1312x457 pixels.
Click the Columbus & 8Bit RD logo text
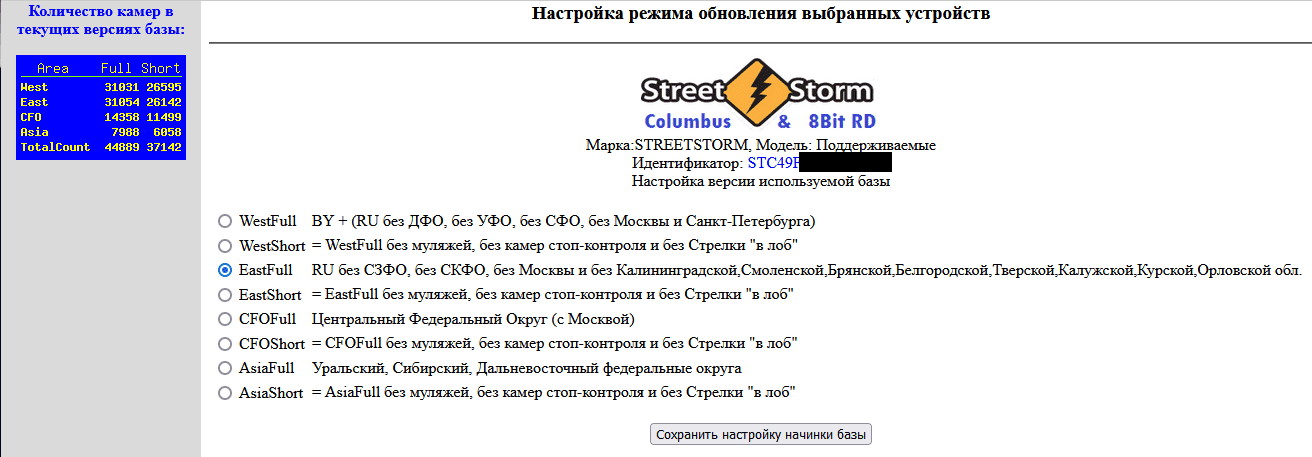coord(760,123)
